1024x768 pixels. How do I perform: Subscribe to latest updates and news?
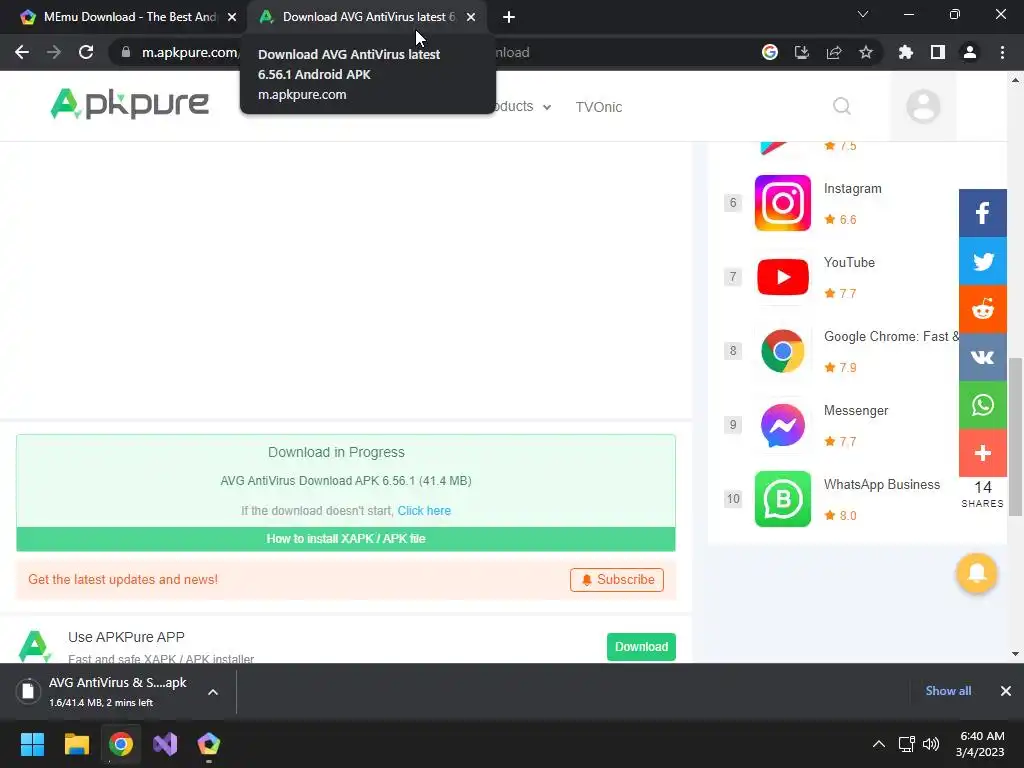[616, 580]
